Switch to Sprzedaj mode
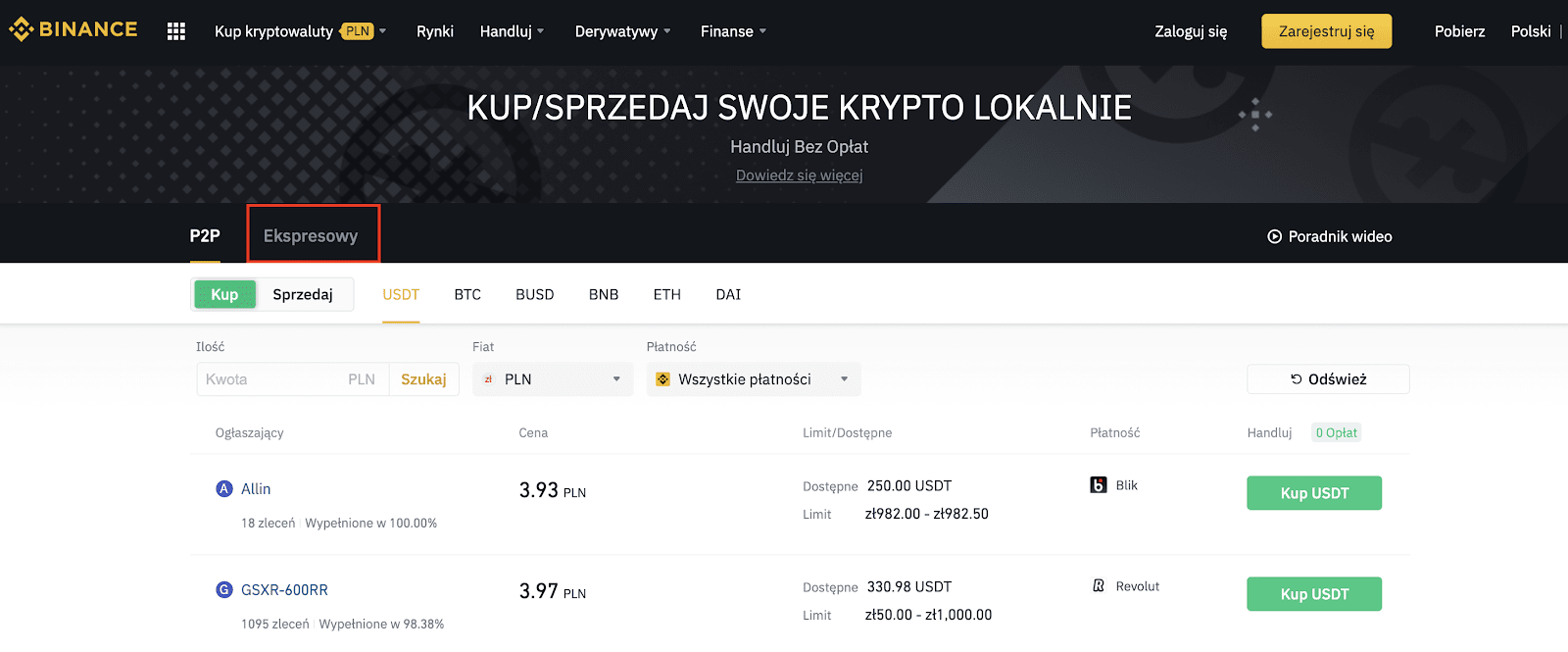Screen dimensions: 1568x652 pos(303,294)
